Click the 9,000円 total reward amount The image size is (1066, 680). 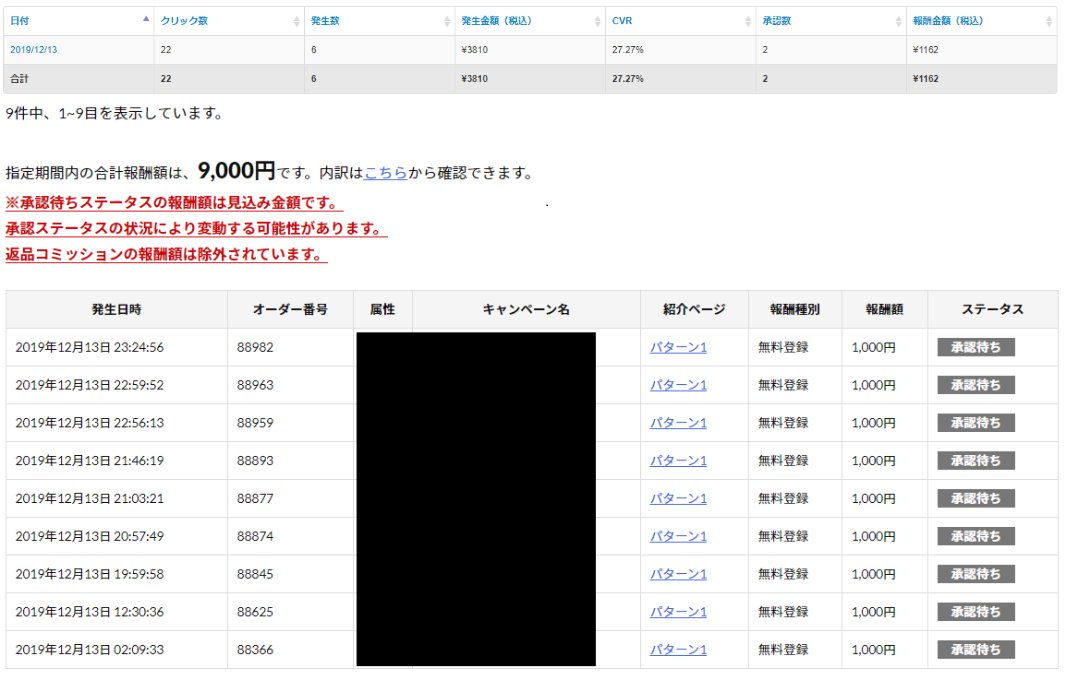[x=237, y=170]
